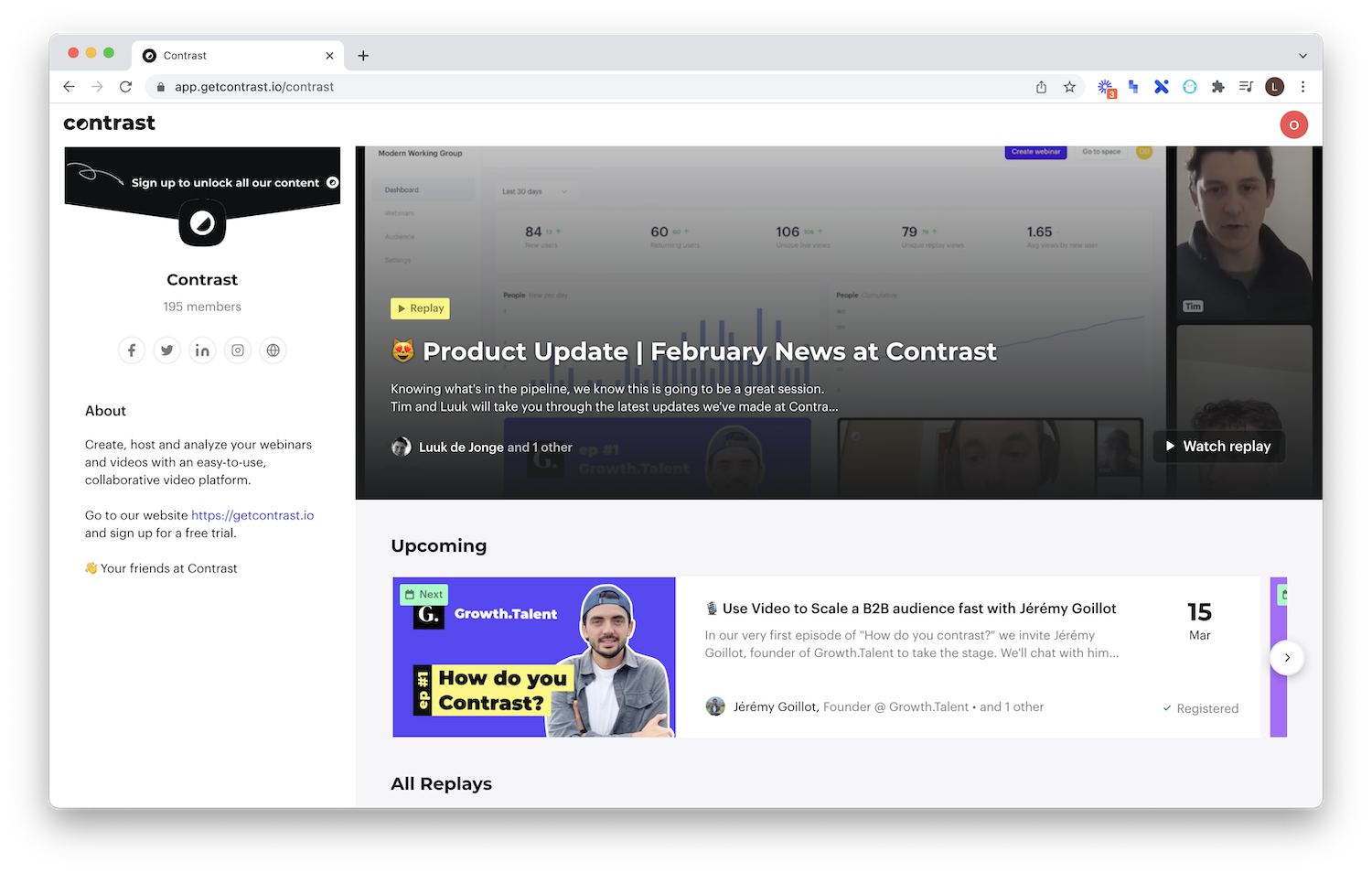Image resolution: width=1372 pixels, height=873 pixels.
Task: Open Chrome three-dot menu
Action: [1302, 87]
